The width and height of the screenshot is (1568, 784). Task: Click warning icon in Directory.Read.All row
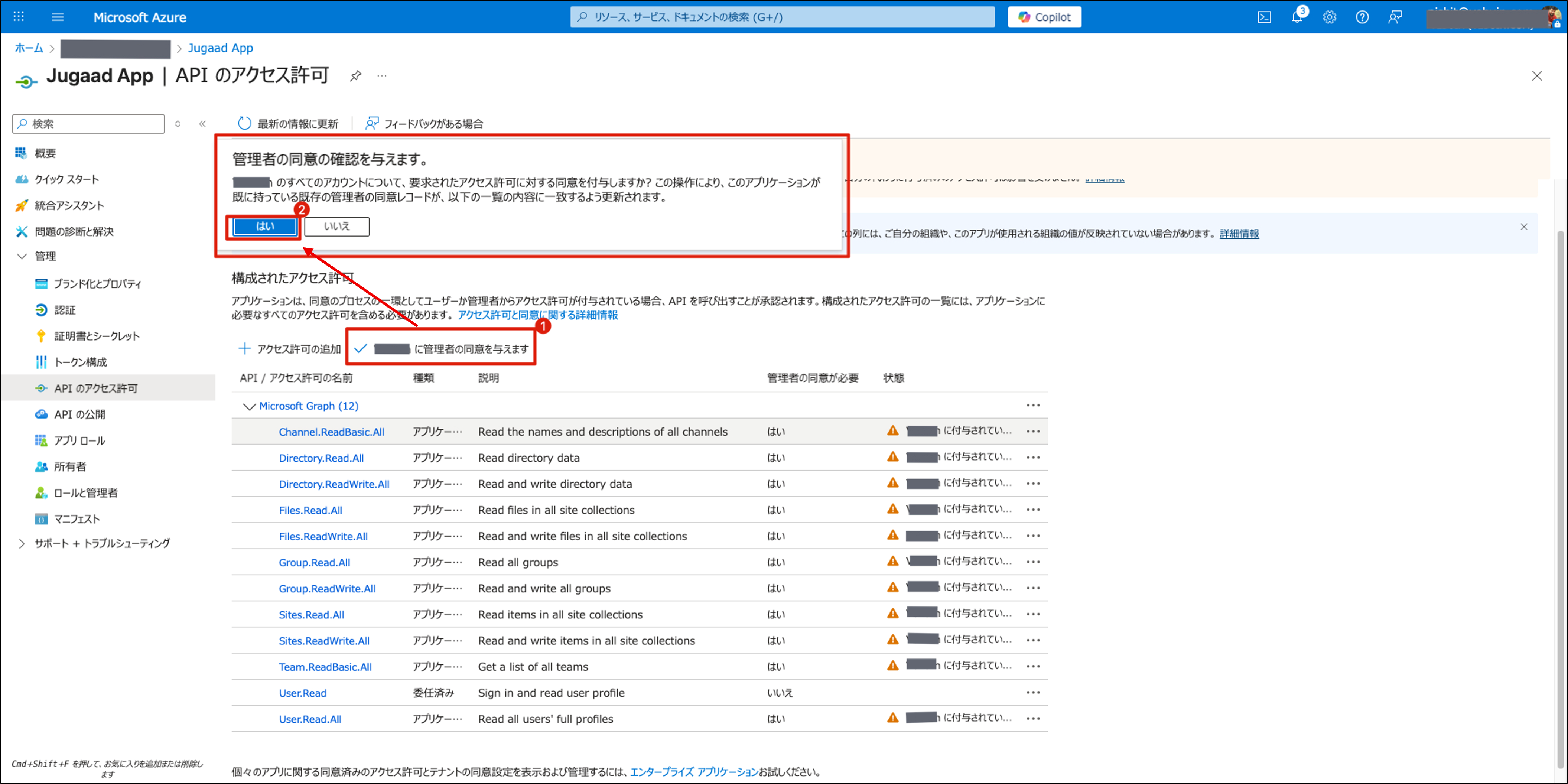click(892, 457)
